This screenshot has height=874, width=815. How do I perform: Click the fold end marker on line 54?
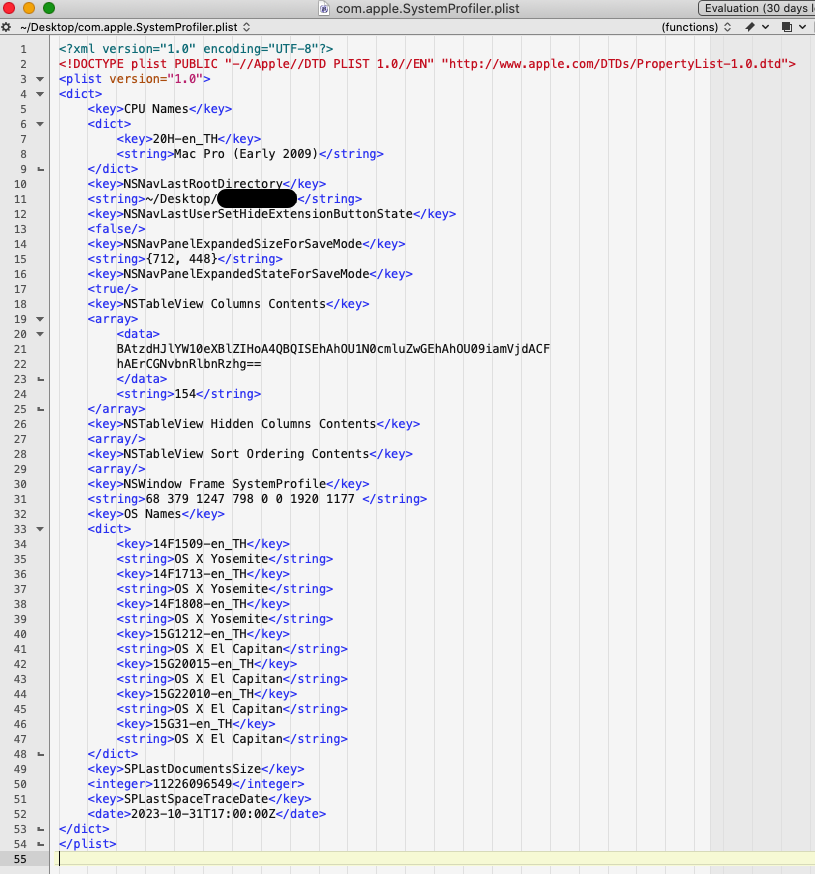click(40, 844)
